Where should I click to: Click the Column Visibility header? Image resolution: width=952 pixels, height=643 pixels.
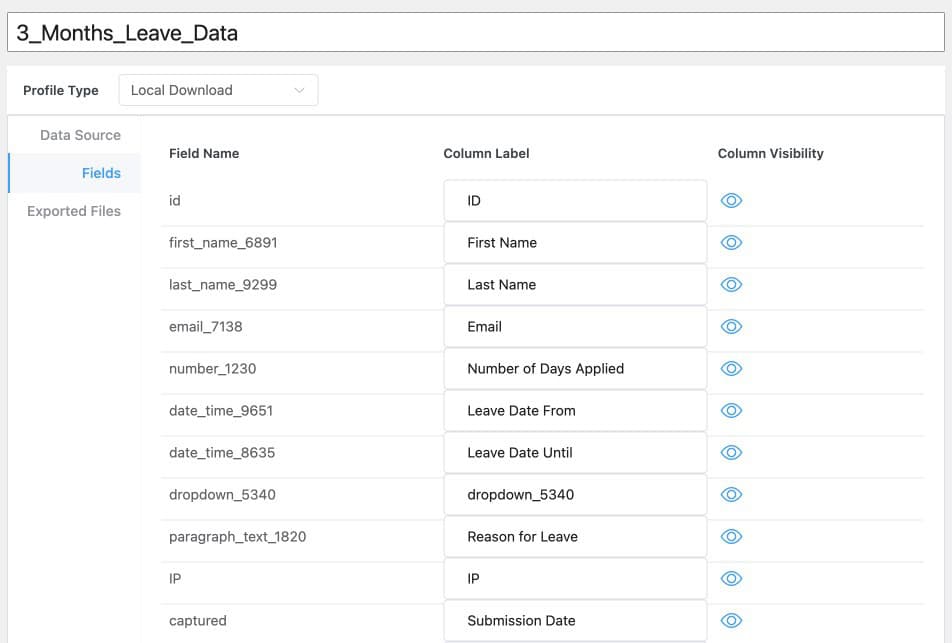click(770, 153)
